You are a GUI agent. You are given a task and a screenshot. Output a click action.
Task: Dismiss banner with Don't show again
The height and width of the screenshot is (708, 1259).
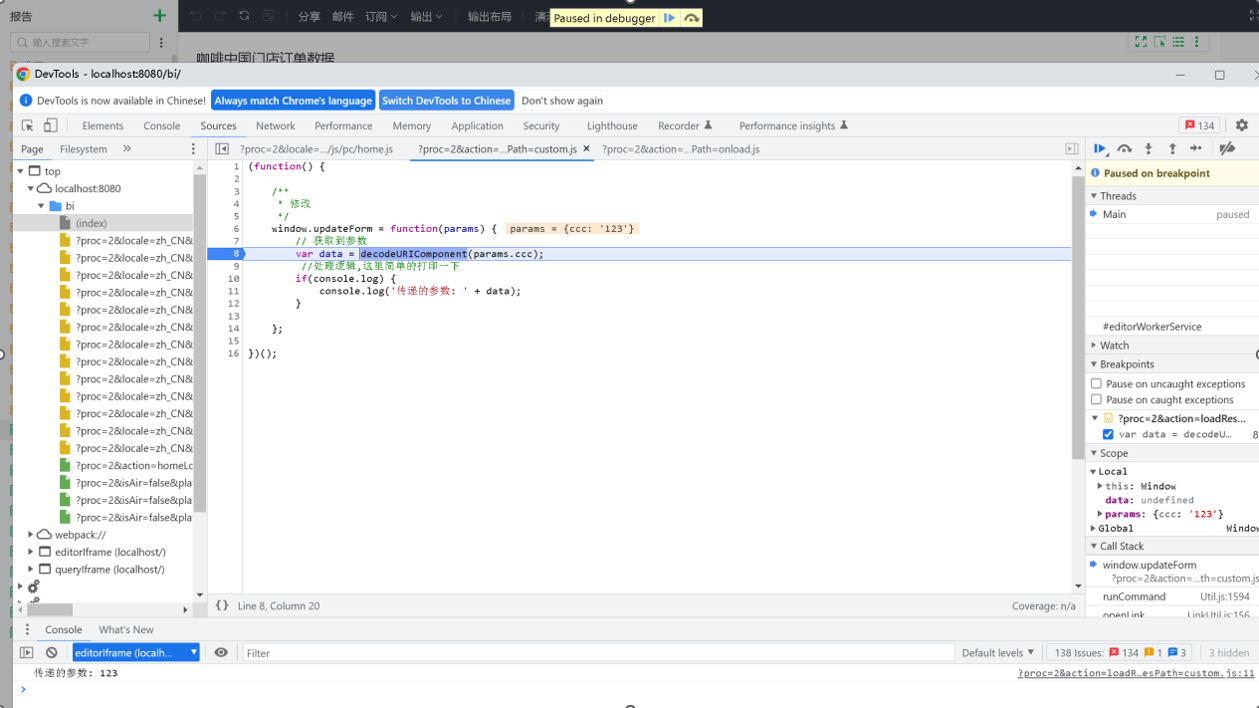click(x=562, y=100)
